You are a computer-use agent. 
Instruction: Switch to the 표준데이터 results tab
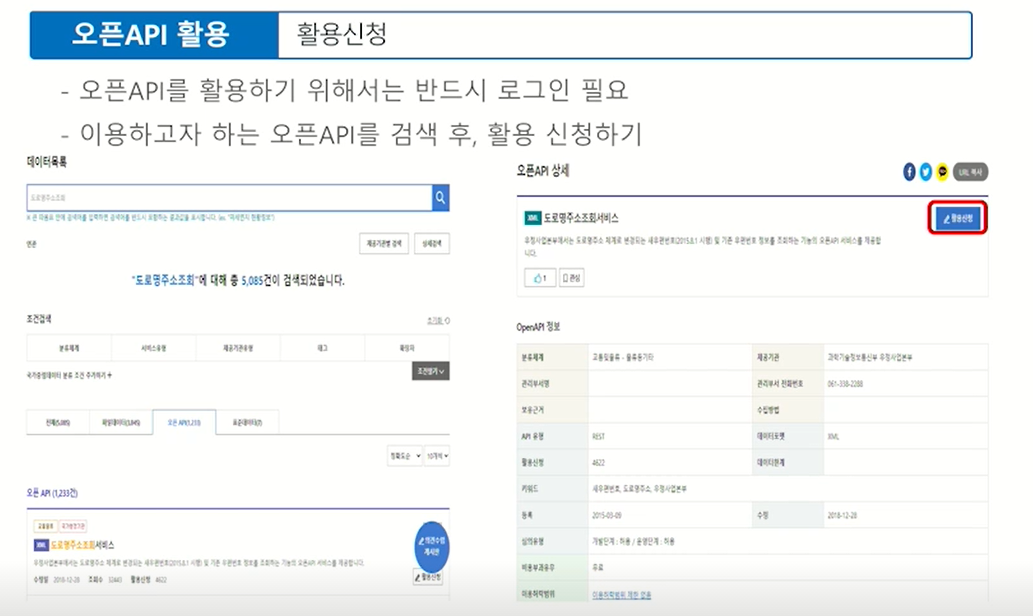point(247,422)
